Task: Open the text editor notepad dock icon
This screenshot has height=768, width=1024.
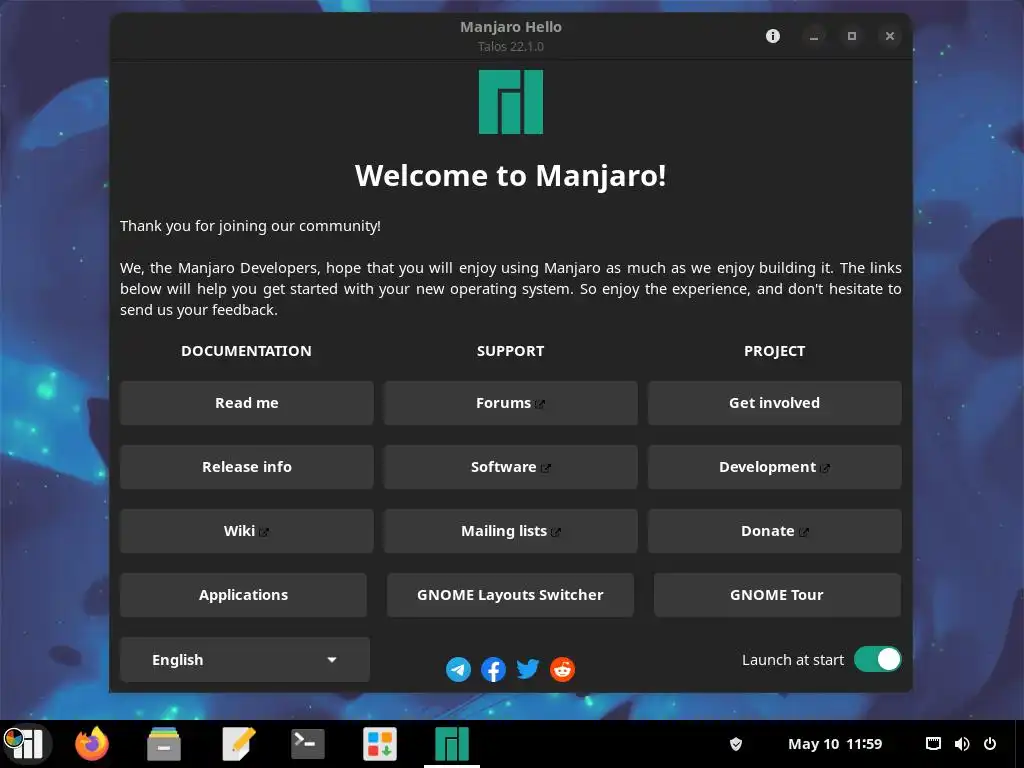Action: [x=239, y=744]
